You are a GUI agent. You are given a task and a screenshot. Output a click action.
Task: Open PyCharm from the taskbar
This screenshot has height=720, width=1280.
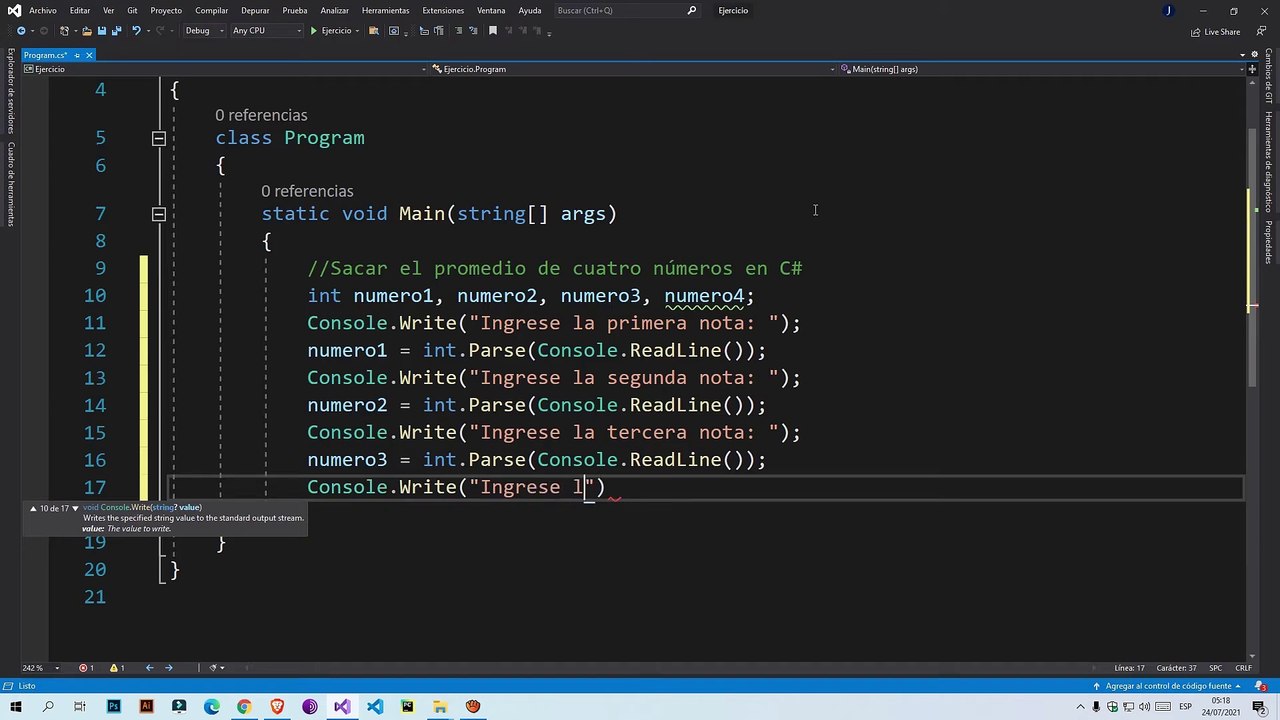[x=407, y=707]
